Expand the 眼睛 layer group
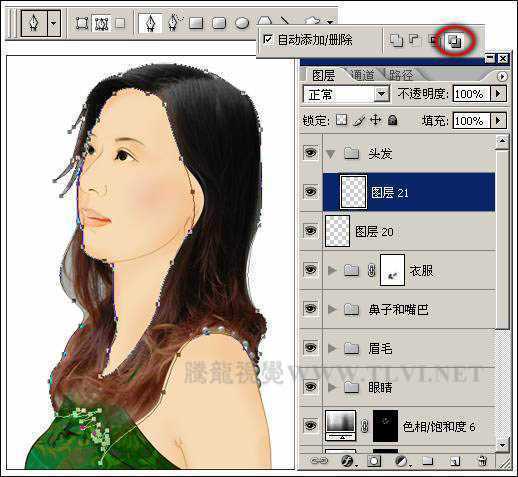 coord(332,388)
